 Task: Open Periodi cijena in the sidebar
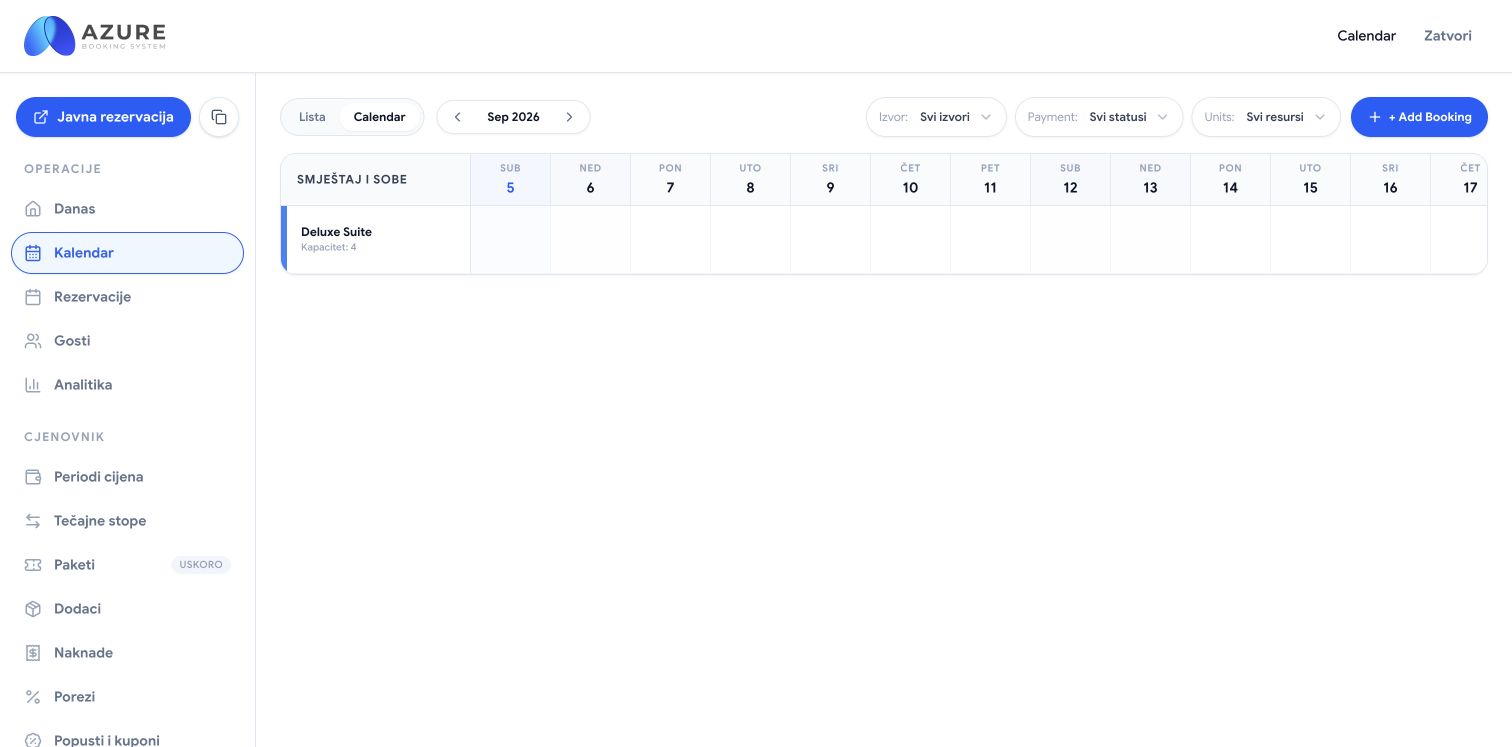click(x=127, y=477)
